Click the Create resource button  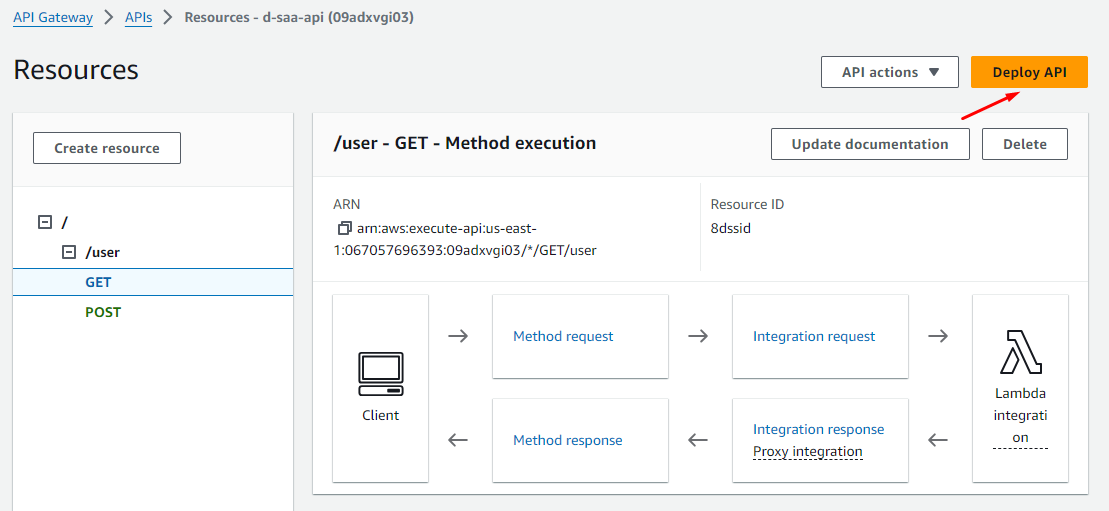(107, 148)
